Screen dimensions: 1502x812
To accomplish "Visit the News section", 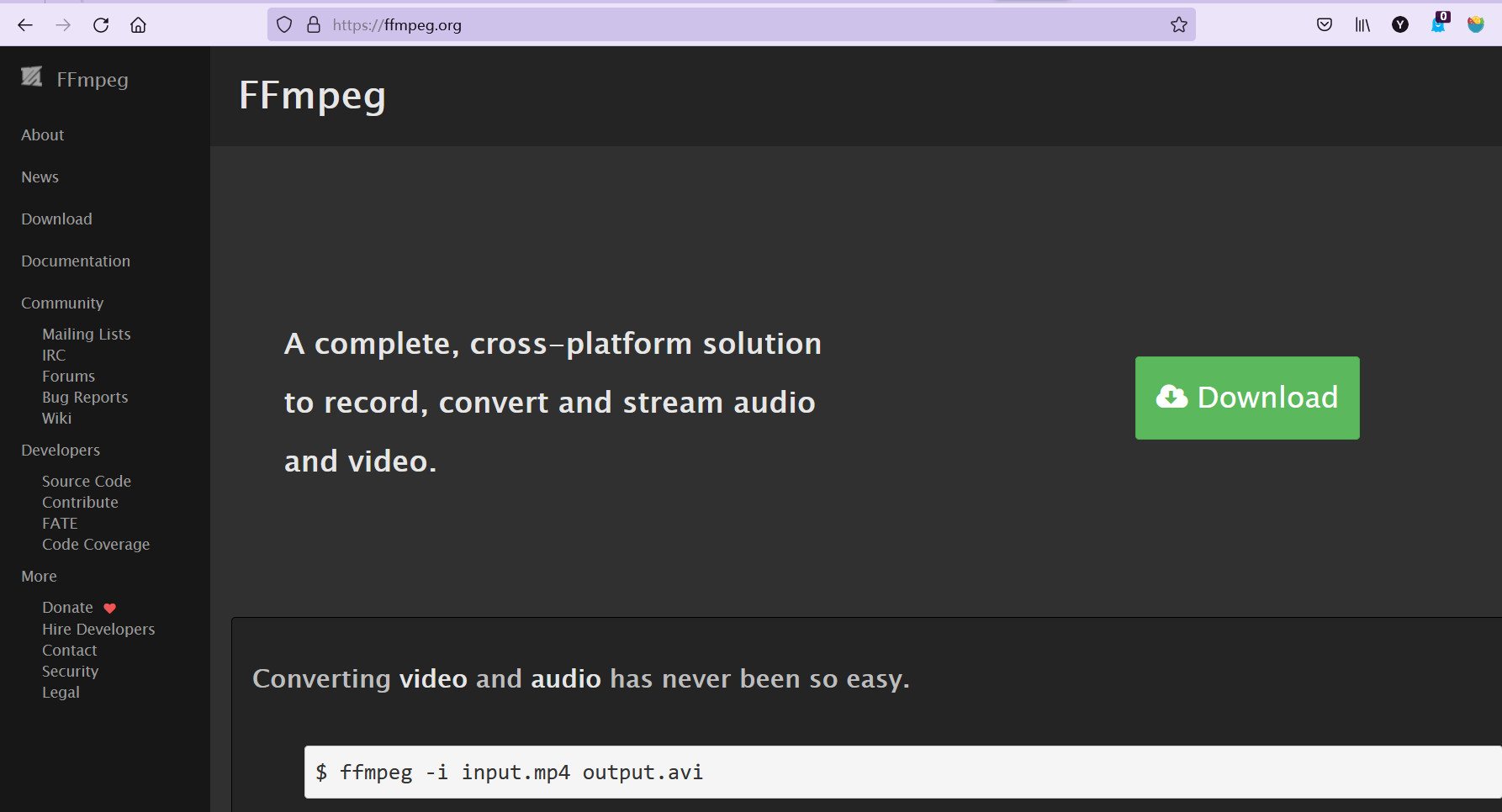I will click(40, 177).
